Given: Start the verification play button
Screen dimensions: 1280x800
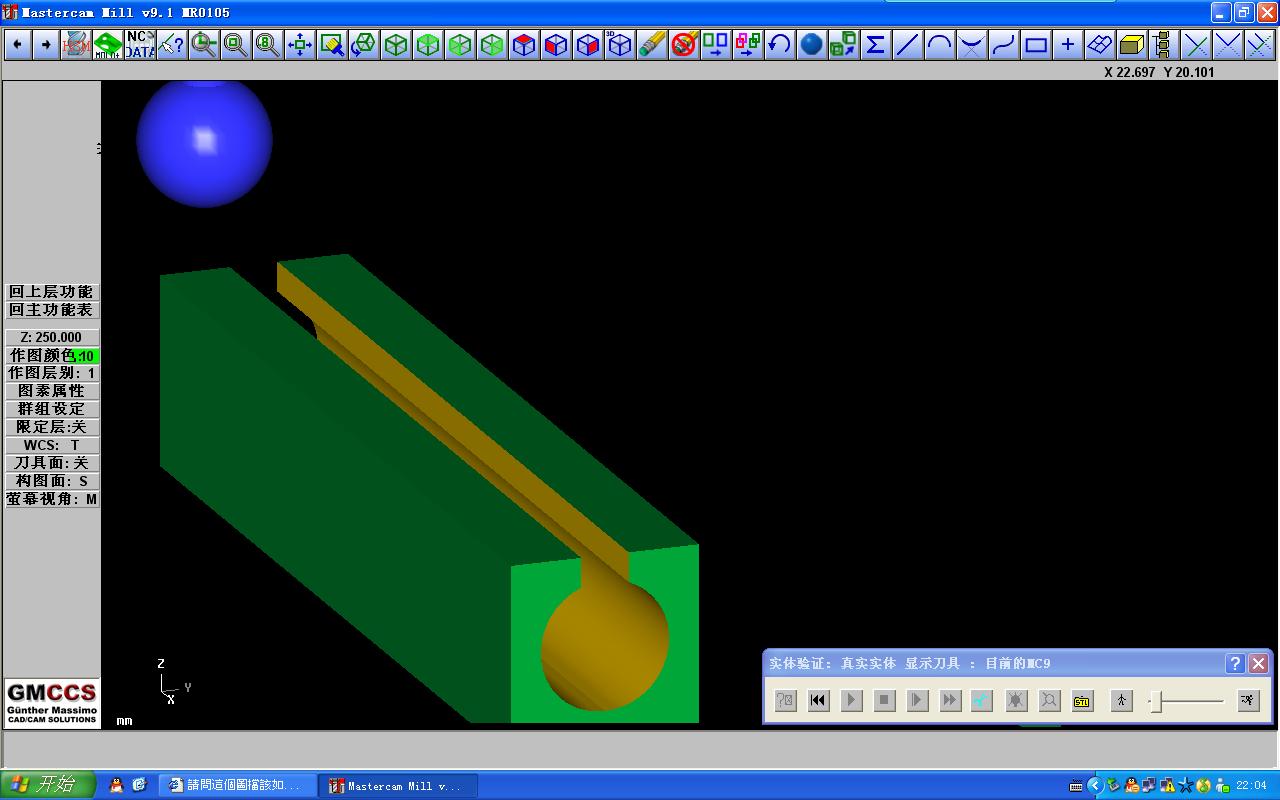Looking at the screenshot, I should [851, 701].
